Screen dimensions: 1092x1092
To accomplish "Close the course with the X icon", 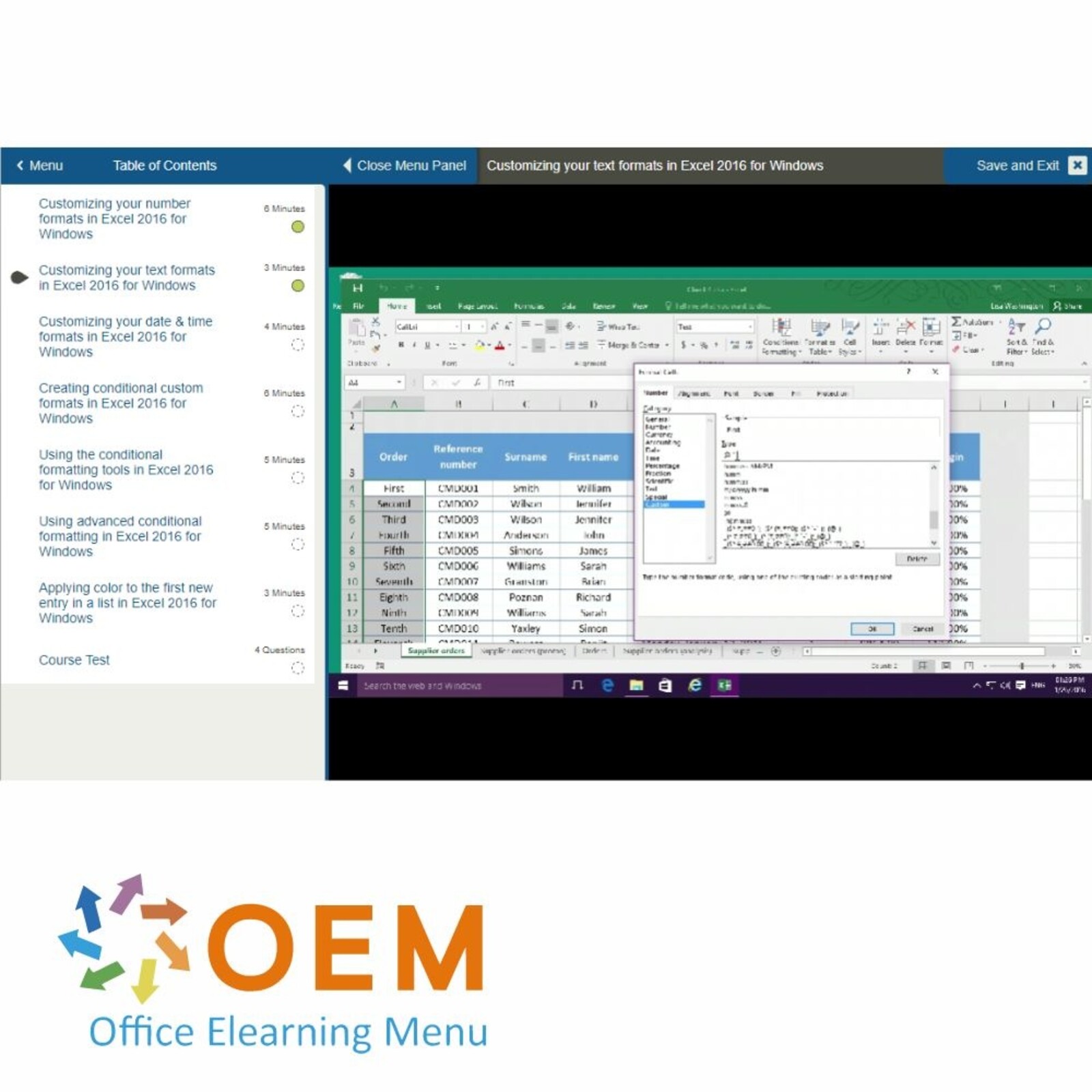I will pyautogui.click(x=1077, y=165).
